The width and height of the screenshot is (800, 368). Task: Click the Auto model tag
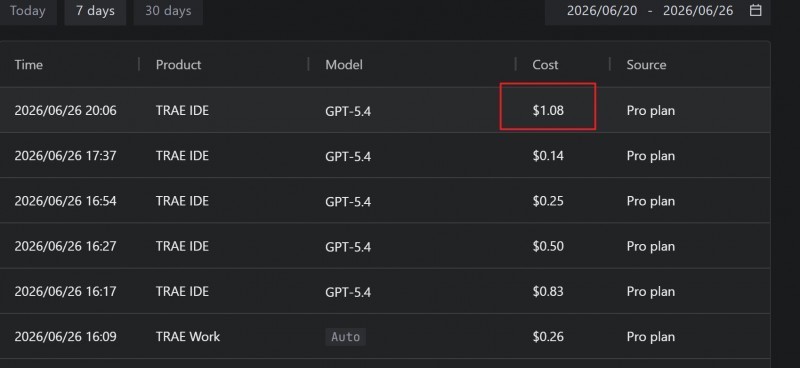coord(345,337)
